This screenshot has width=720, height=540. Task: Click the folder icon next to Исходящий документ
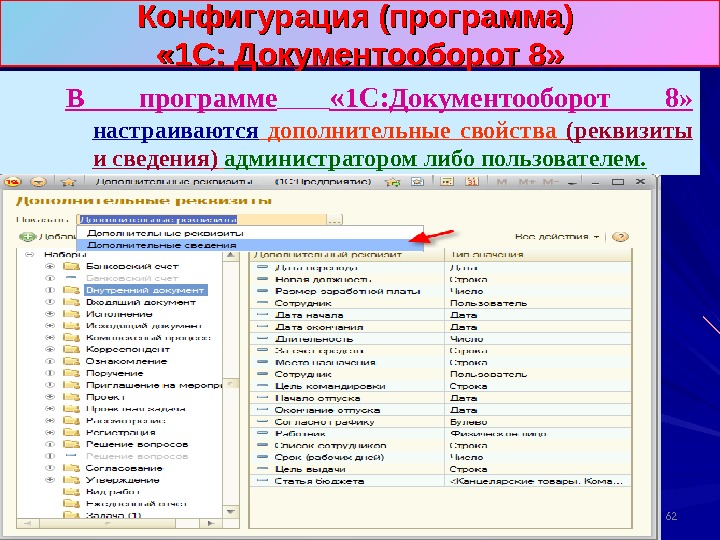(x=71, y=326)
